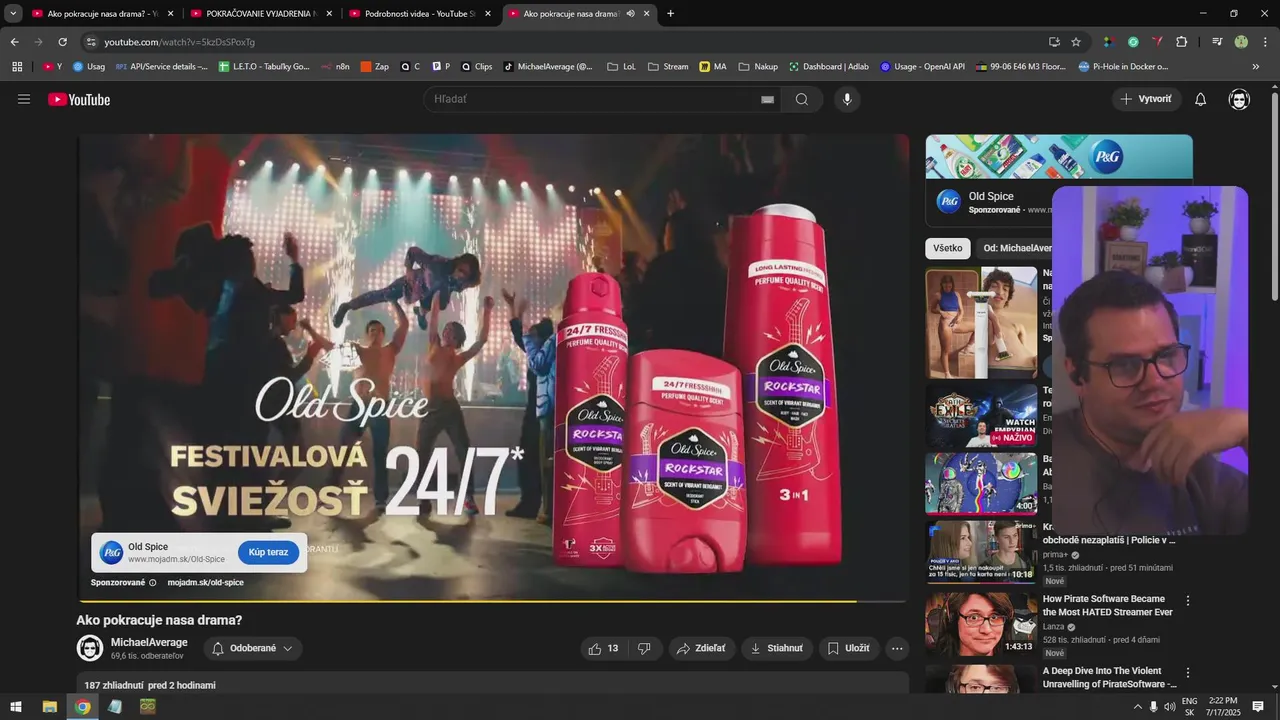Viewport: 1280px width, 720px height.
Task: Open the Nakup bookmarks folder
Action: point(758,67)
